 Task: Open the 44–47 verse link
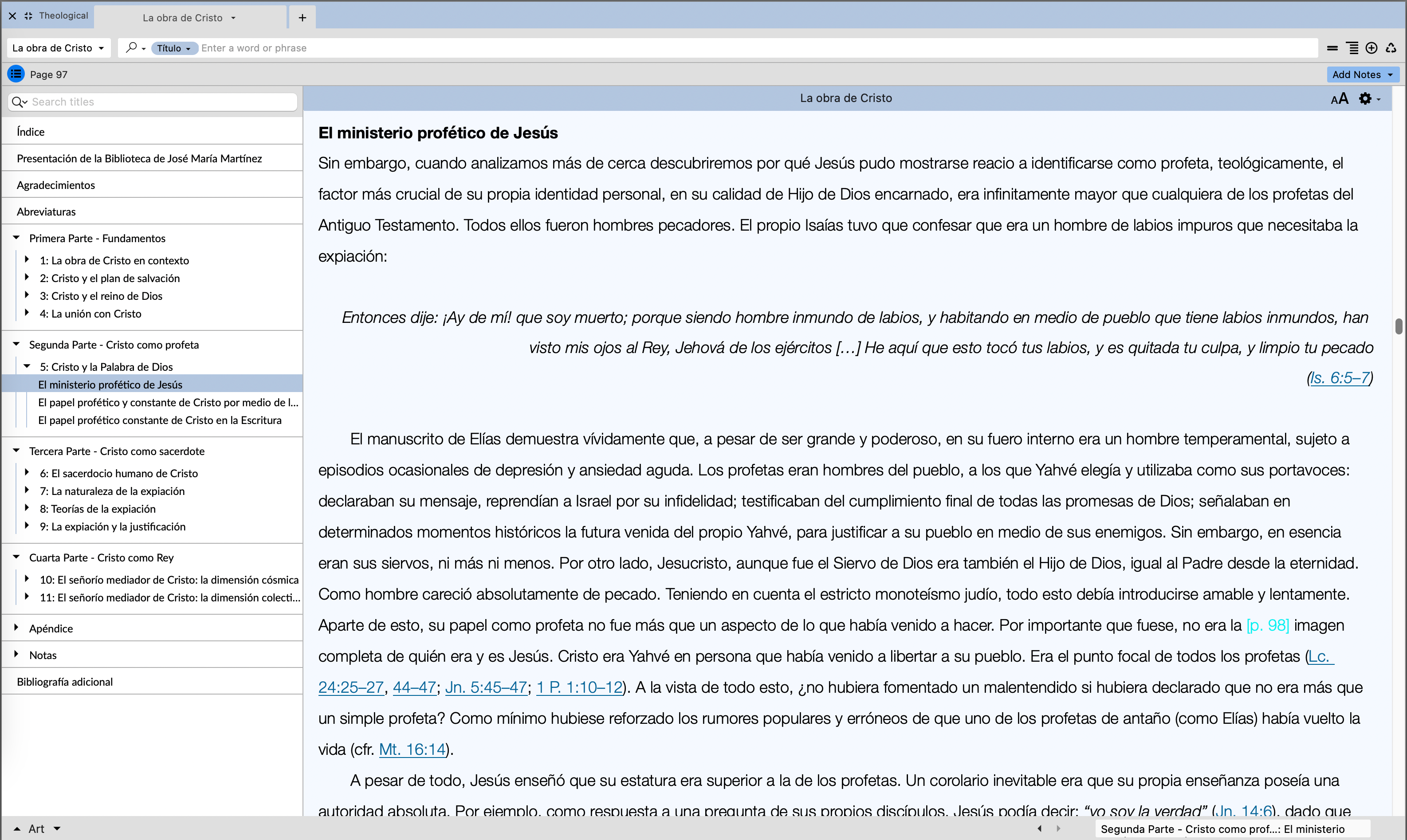pos(414,687)
